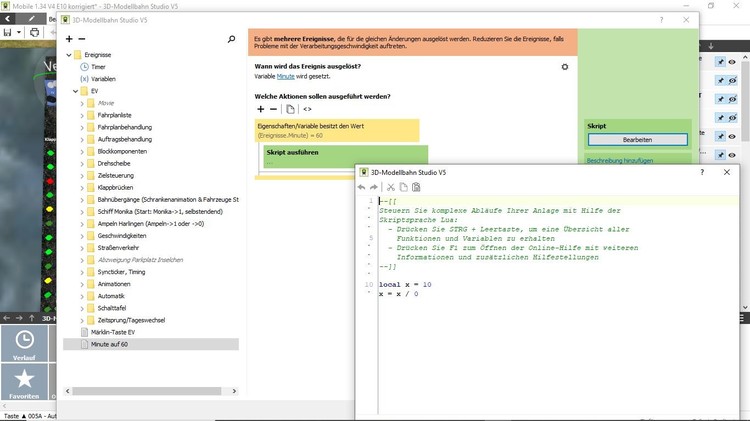Click the left arrow of the tree's horizontal scrollbar

point(67,391)
